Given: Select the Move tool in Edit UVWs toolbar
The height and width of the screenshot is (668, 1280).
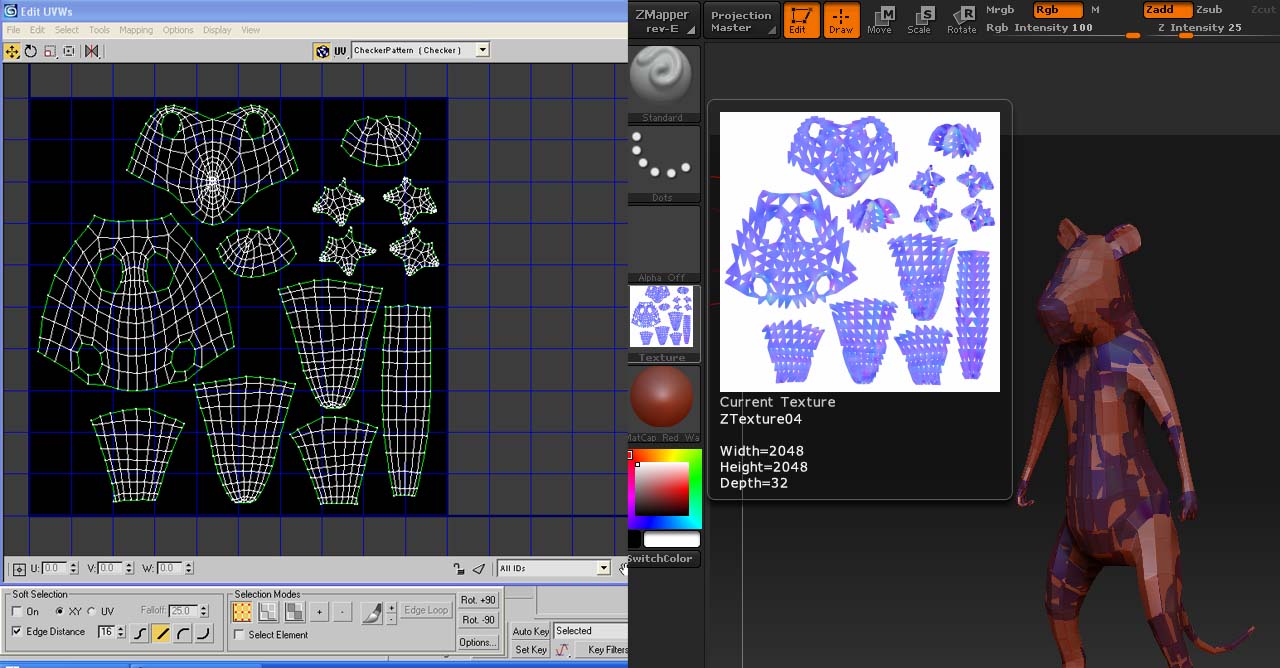Looking at the screenshot, I should 11,51.
